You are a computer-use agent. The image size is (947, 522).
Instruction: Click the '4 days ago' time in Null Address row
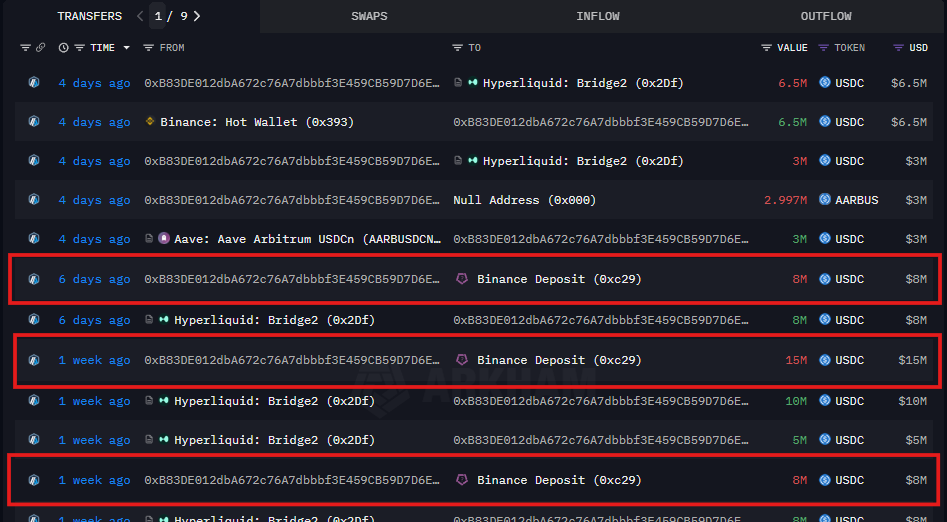click(x=94, y=200)
